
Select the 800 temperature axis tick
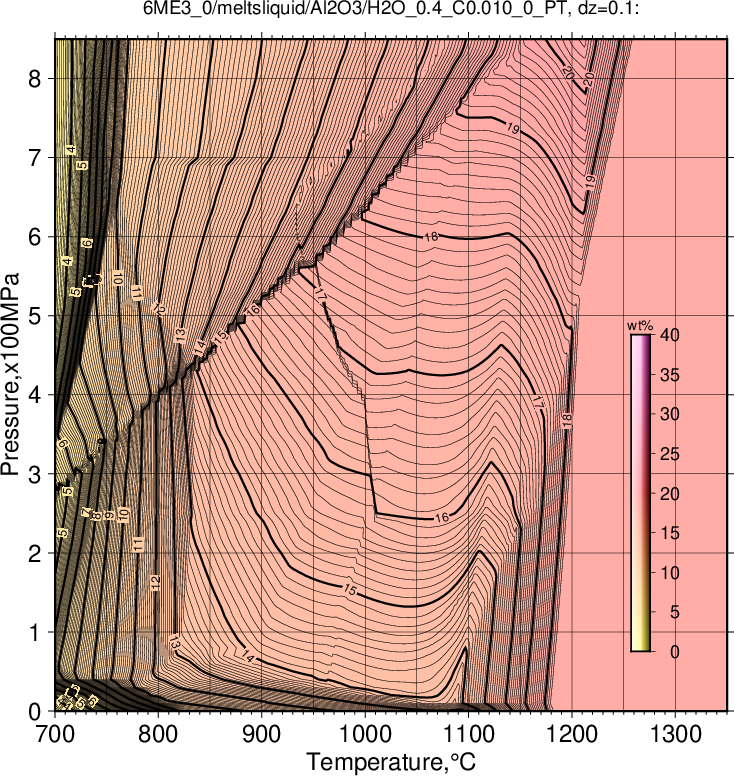coord(158,734)
